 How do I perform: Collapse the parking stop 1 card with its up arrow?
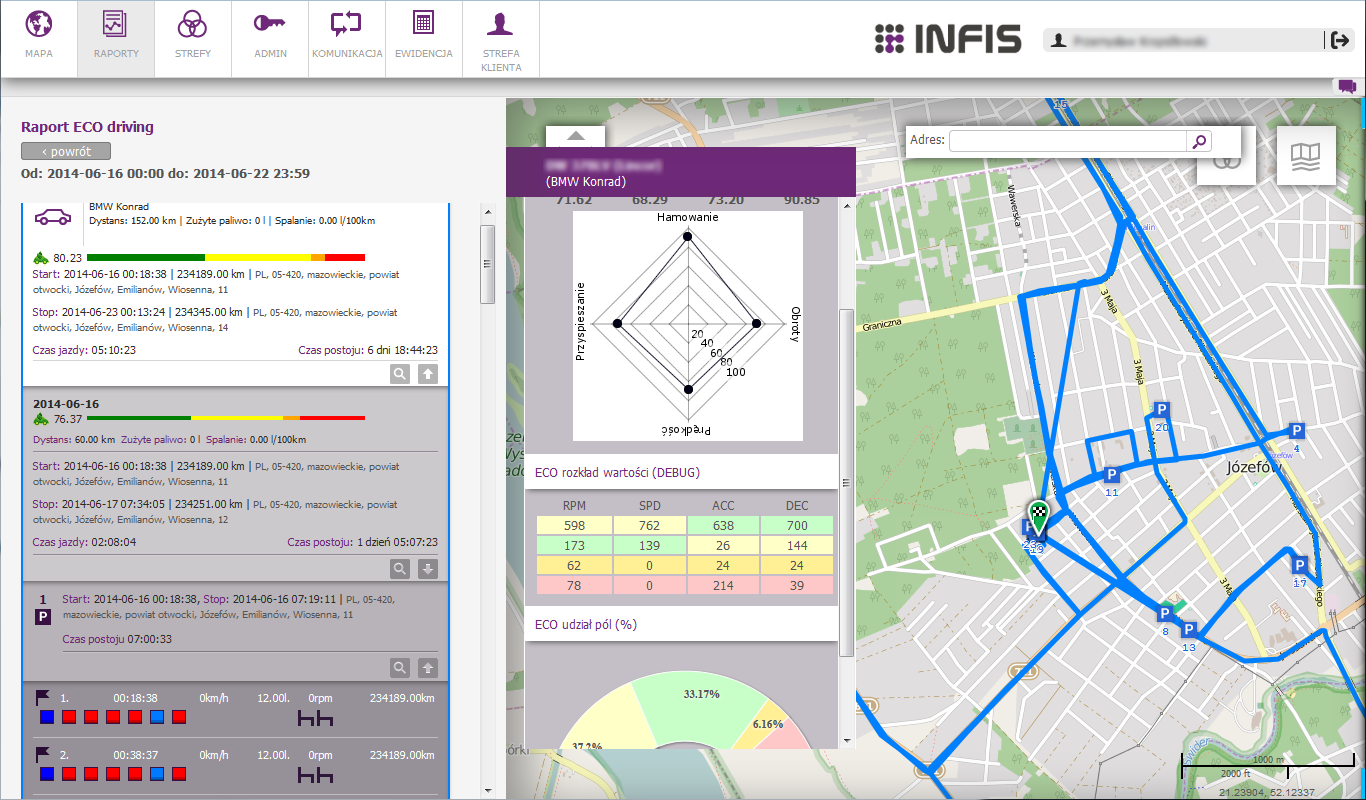click(427, 667)
